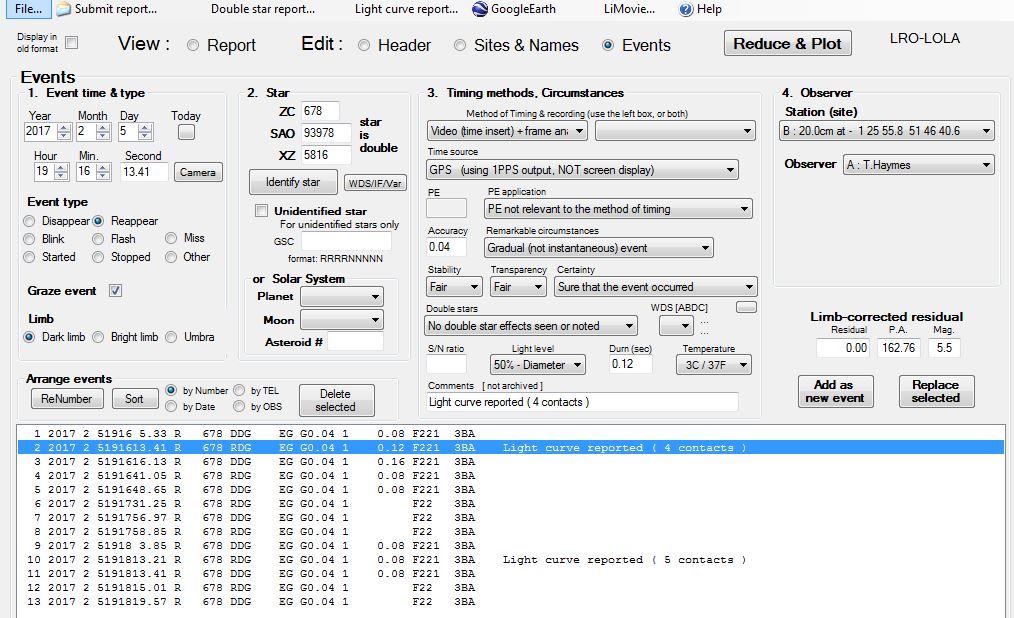Screen dimensions: 1014x618
Task: Choose the Bright limb radio option
Action: tap(98, 337)
